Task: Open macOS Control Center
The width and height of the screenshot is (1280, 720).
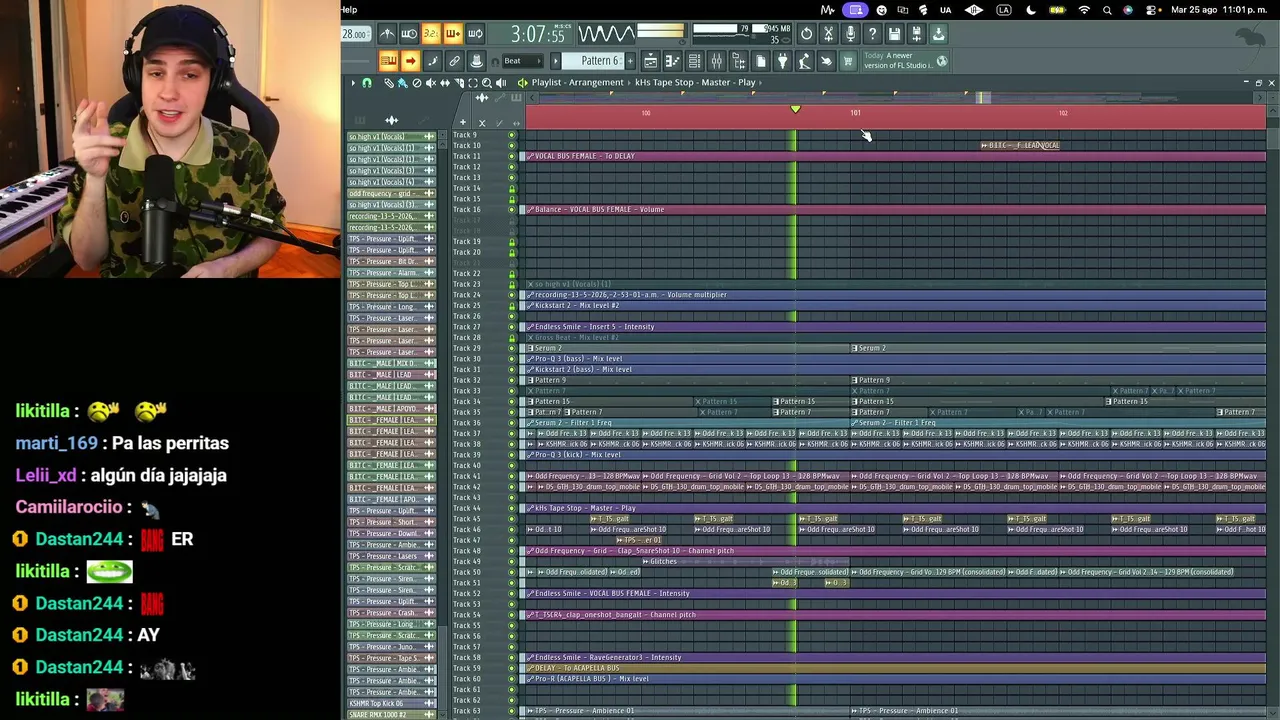Action: [1151, 10]
